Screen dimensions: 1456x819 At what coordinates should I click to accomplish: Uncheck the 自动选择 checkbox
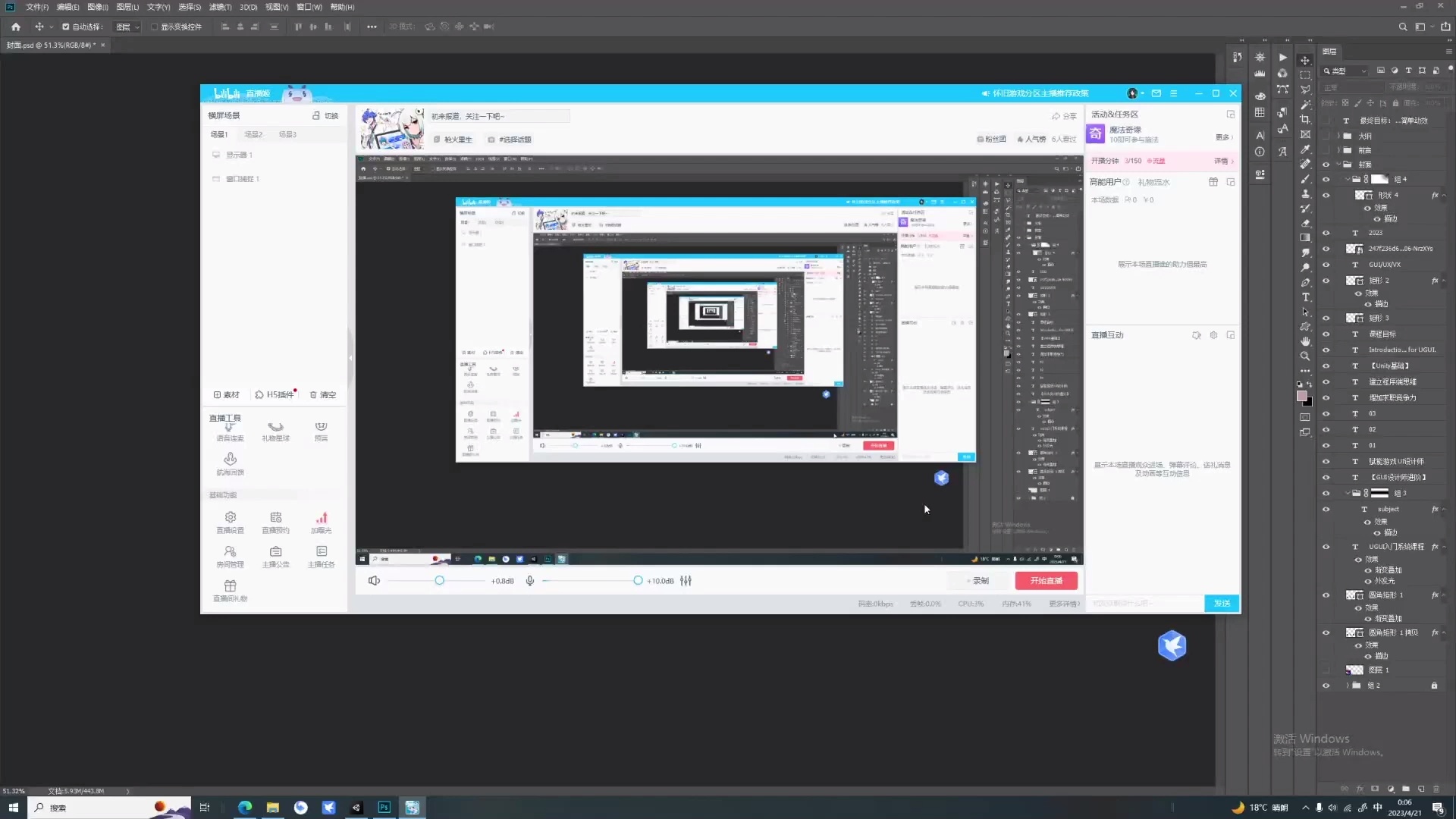click(x=66, y=27)
